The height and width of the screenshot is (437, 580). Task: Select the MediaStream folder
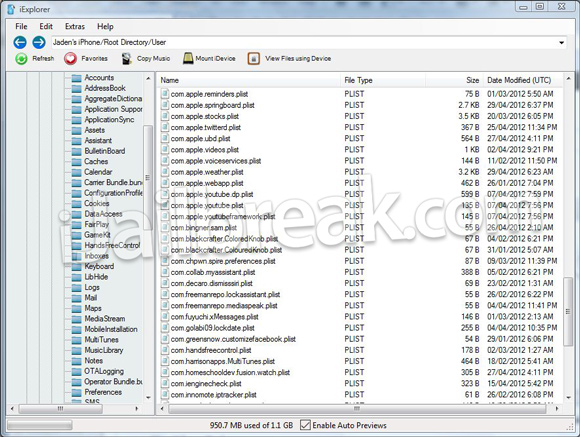click(x=105, y=319)
